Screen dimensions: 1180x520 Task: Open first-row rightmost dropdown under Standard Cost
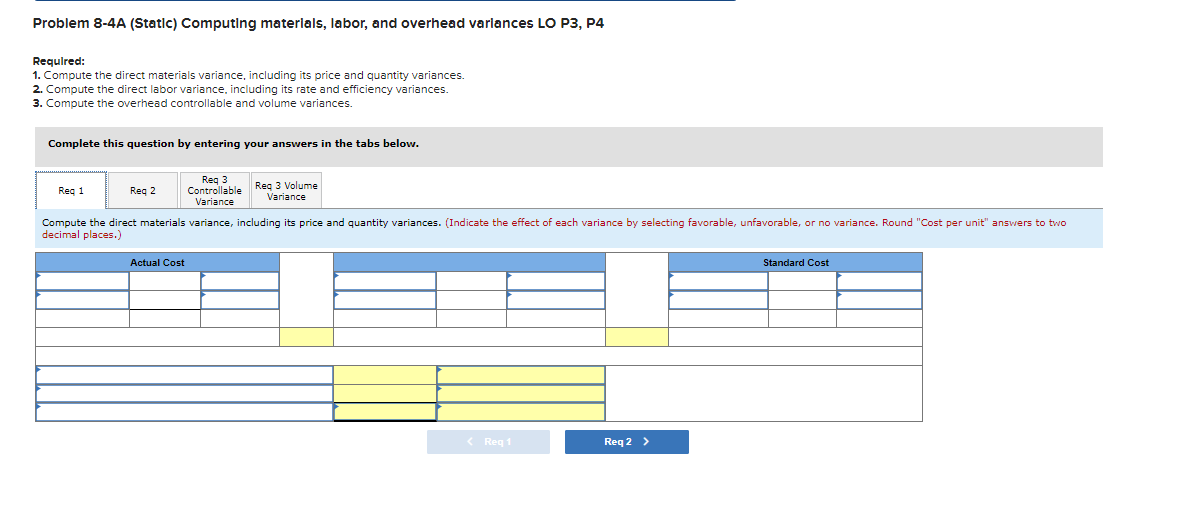tap(879, 281)
